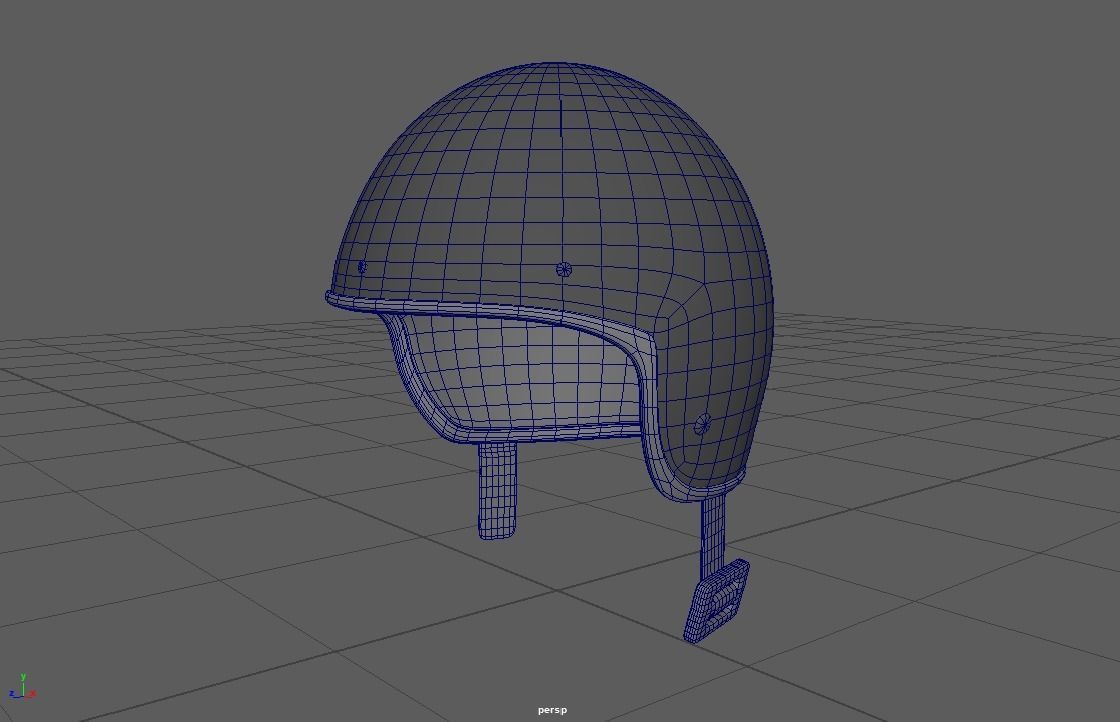The height and width of the screenshot is (722, 1120).
Task: Select the helmet's front brim trim edge
Action: pyautogui.click(x=493, y=311)
